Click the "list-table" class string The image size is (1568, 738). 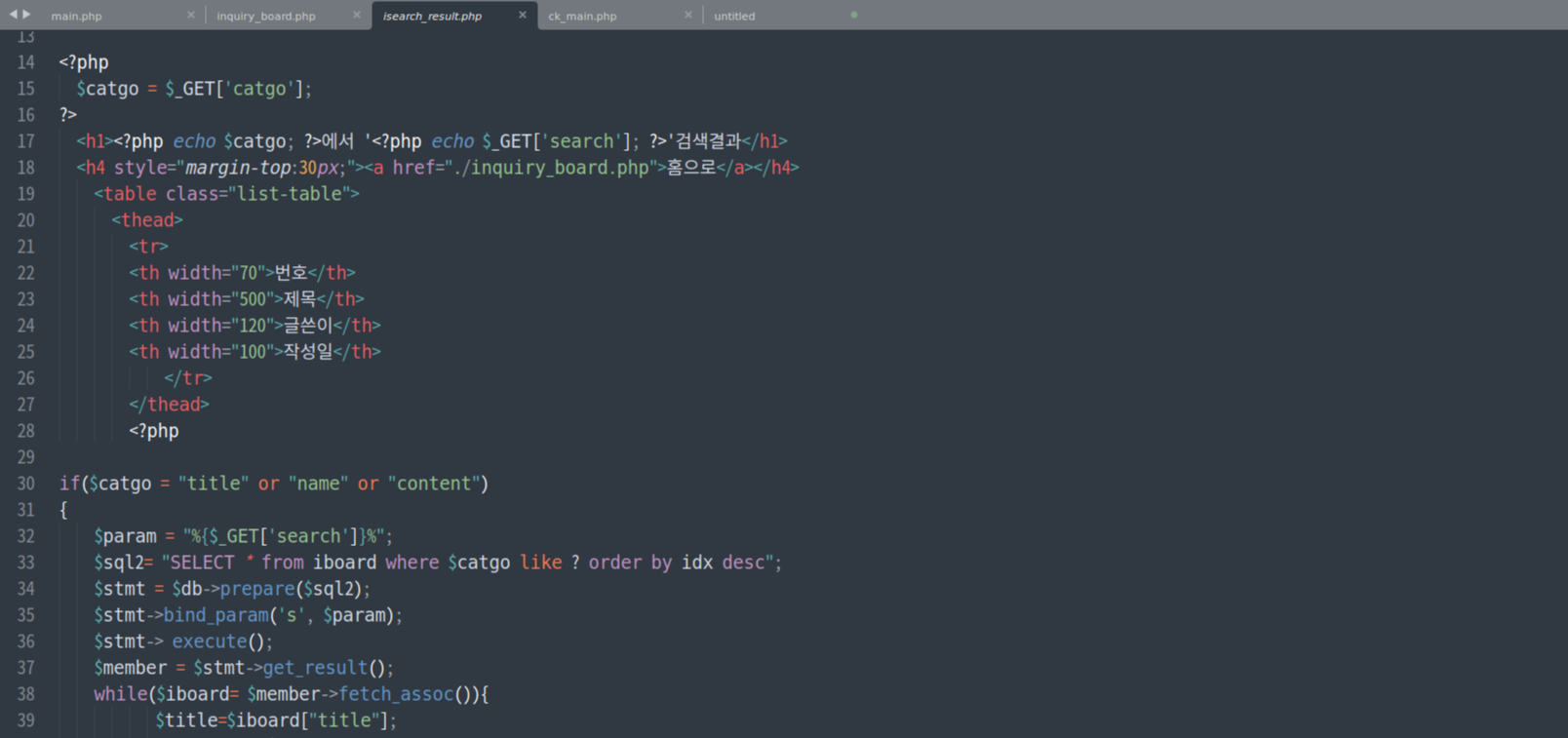[289, 194]
